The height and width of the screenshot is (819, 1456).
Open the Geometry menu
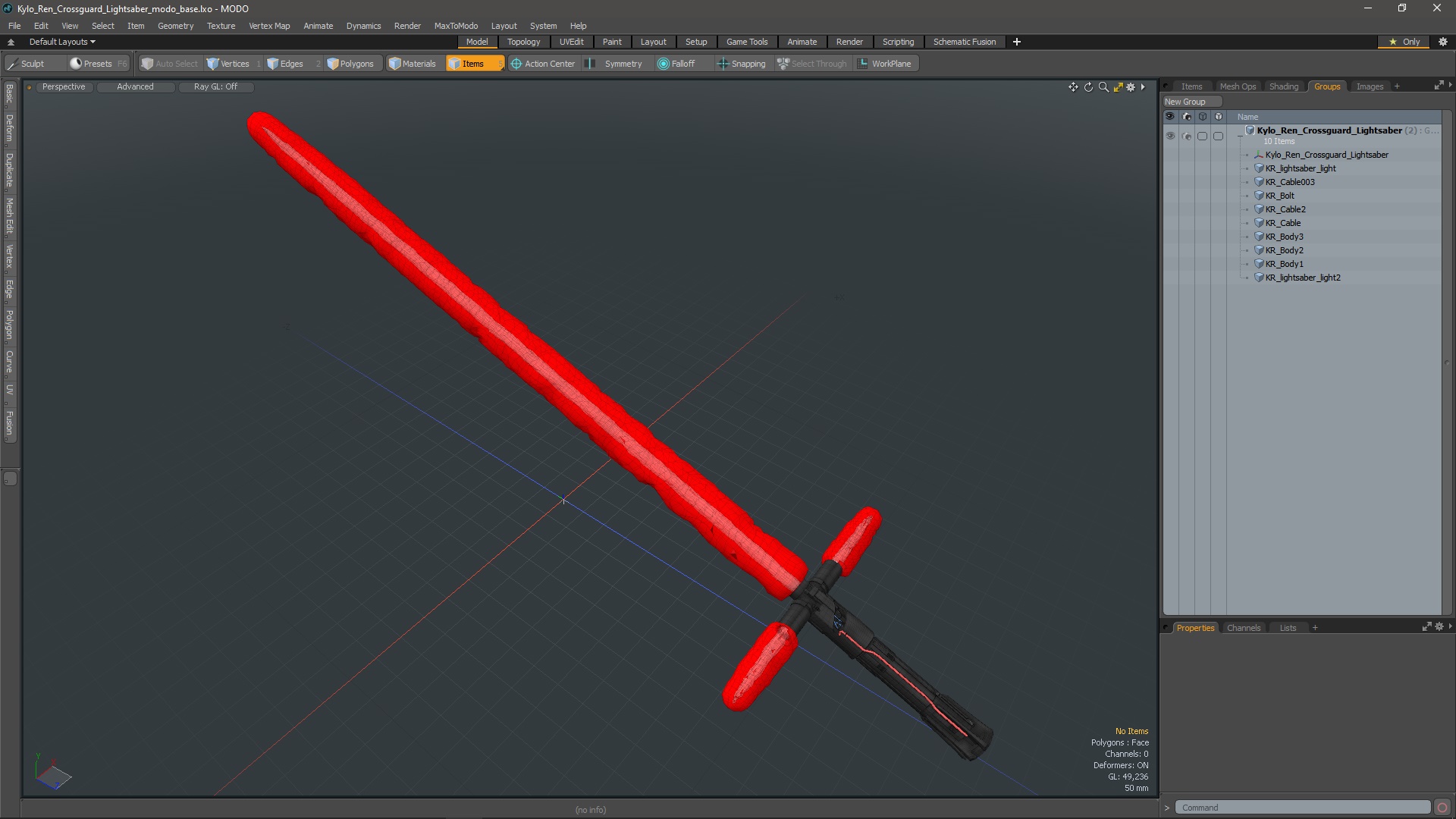[x=175, y=26]
